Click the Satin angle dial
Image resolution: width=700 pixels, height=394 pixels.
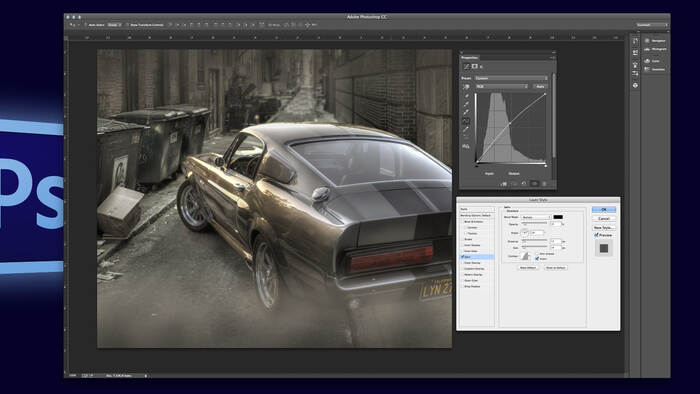pos(525,232)
